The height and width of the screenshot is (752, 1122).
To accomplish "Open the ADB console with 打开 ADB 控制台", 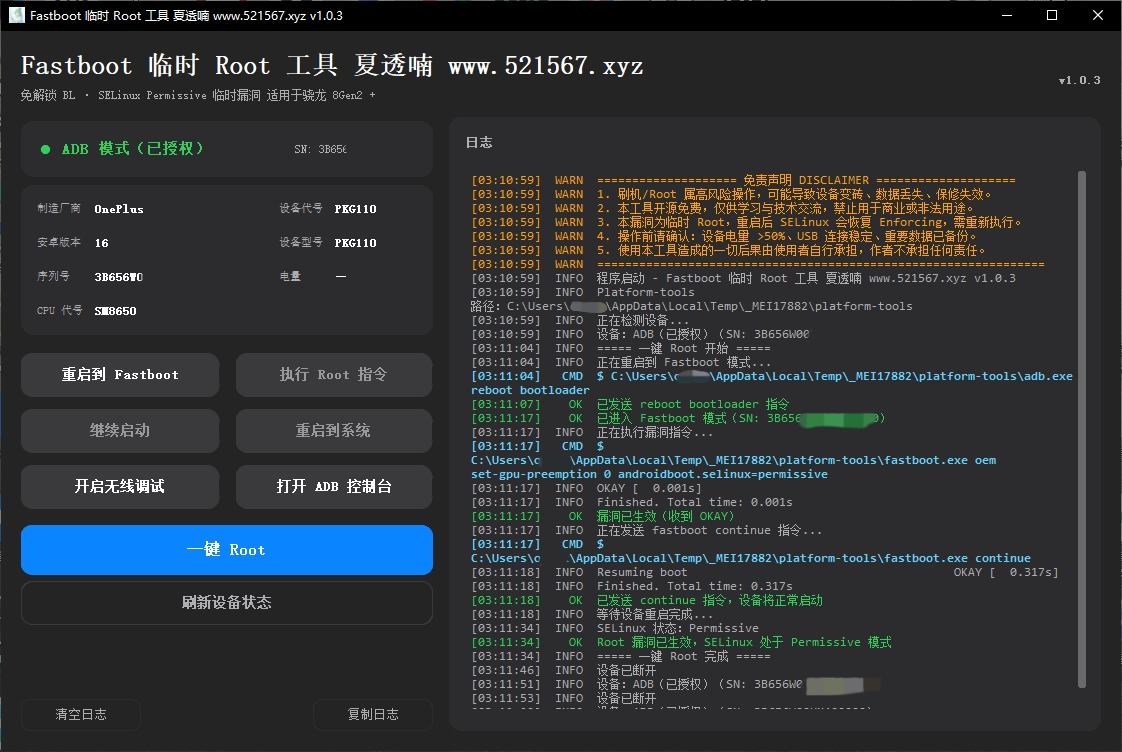I will (x=333, y=487).
